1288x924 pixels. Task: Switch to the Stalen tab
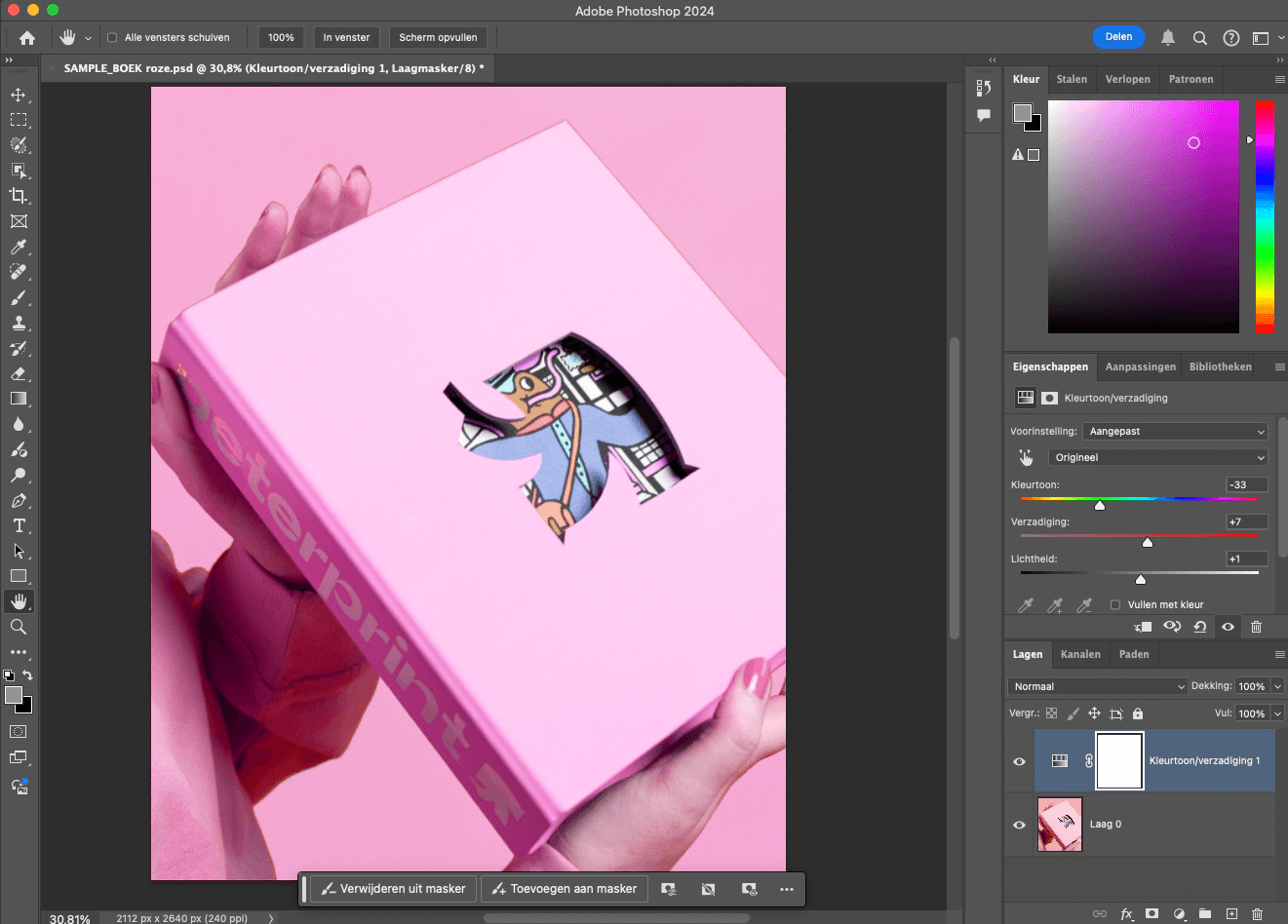[1072, 79]
